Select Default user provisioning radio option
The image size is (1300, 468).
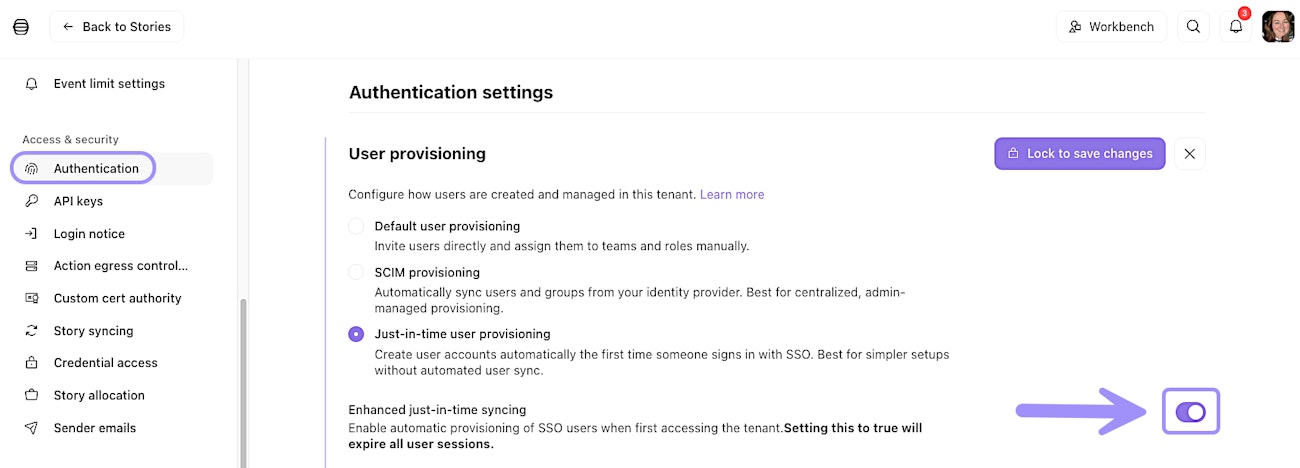tap(356, 226)
